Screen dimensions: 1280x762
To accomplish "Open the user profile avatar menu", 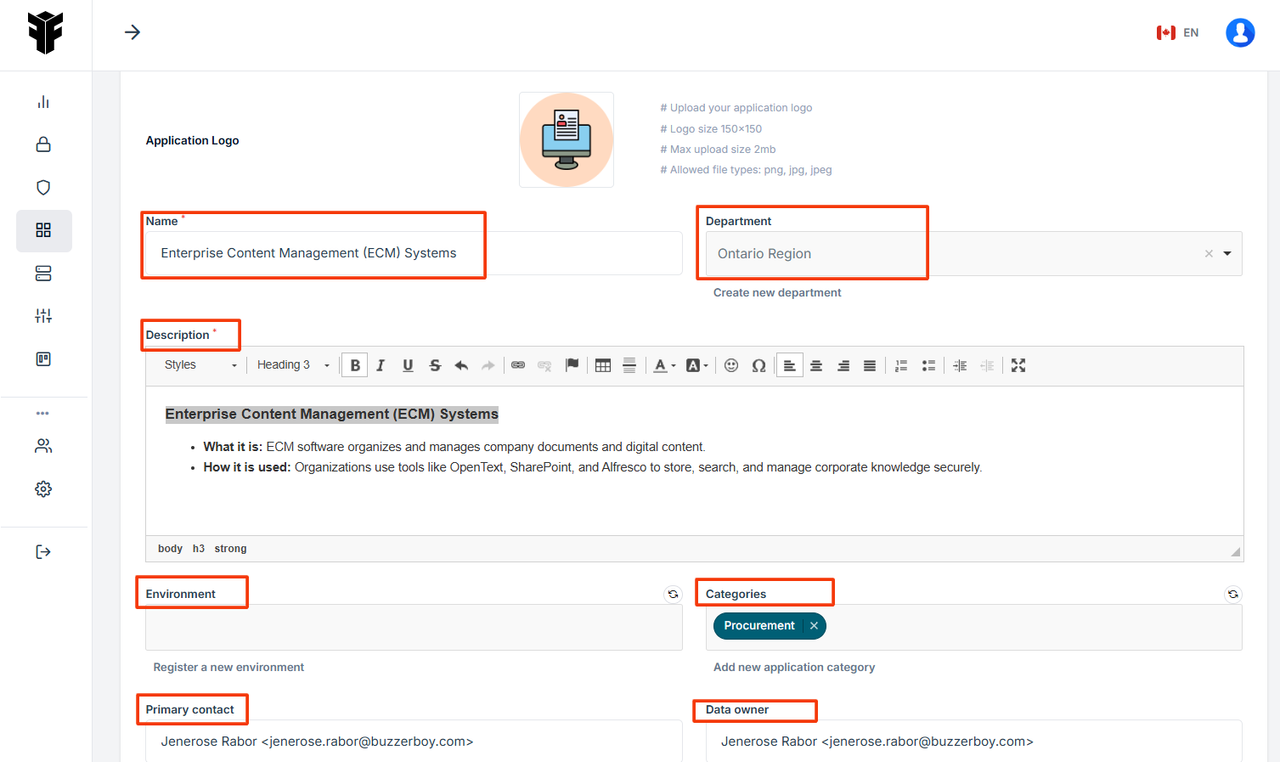I will click(1240, 33).
